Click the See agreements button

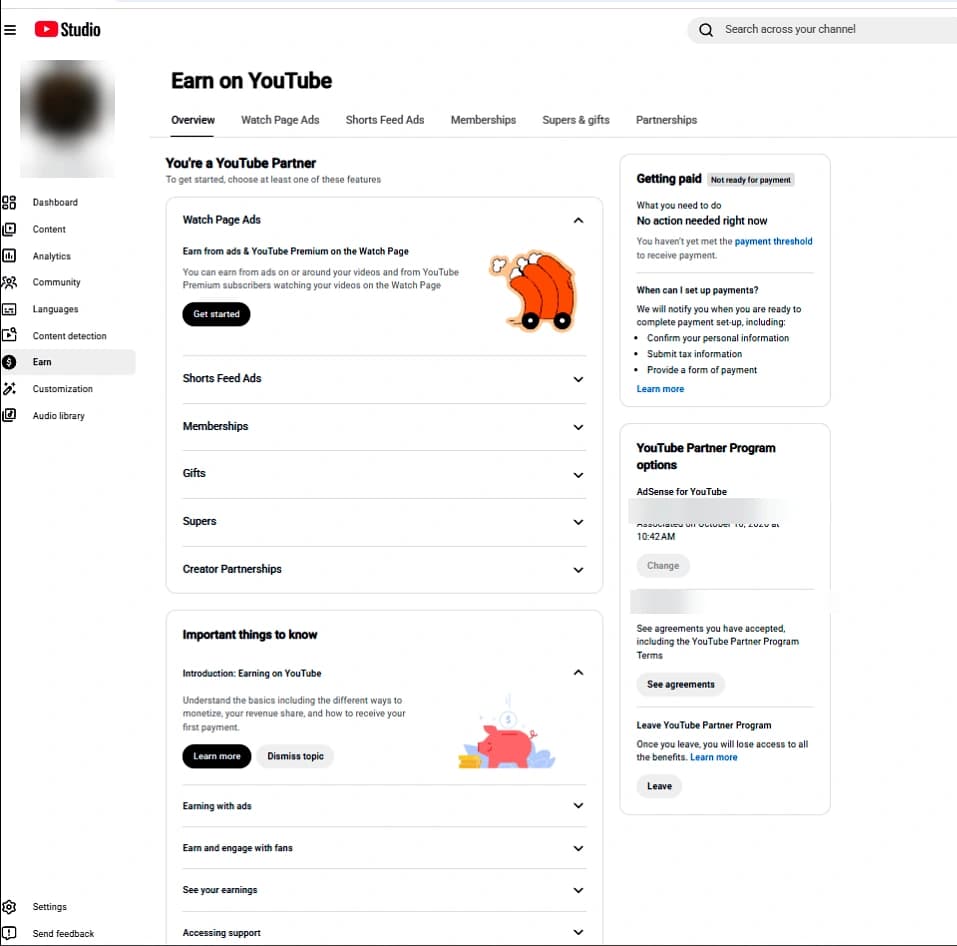pos(681,684)
